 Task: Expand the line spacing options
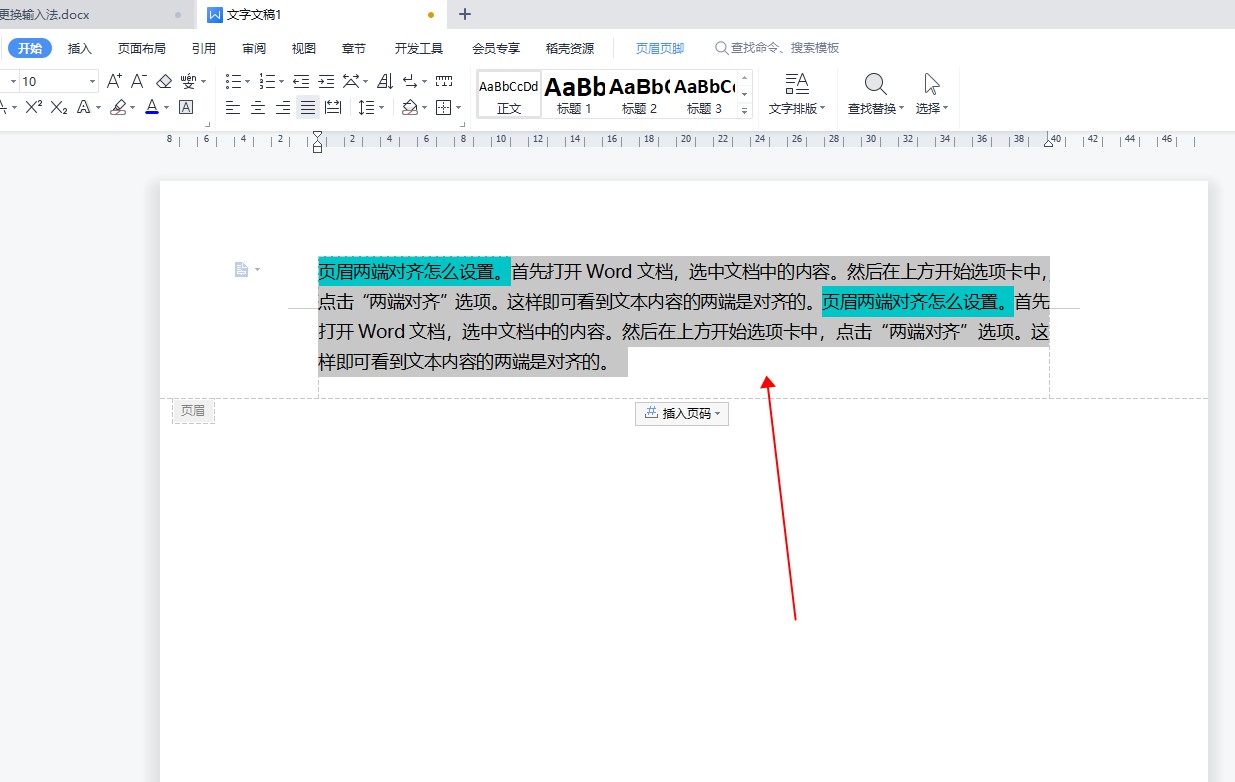pyautogui.click(x=382, y=108)
